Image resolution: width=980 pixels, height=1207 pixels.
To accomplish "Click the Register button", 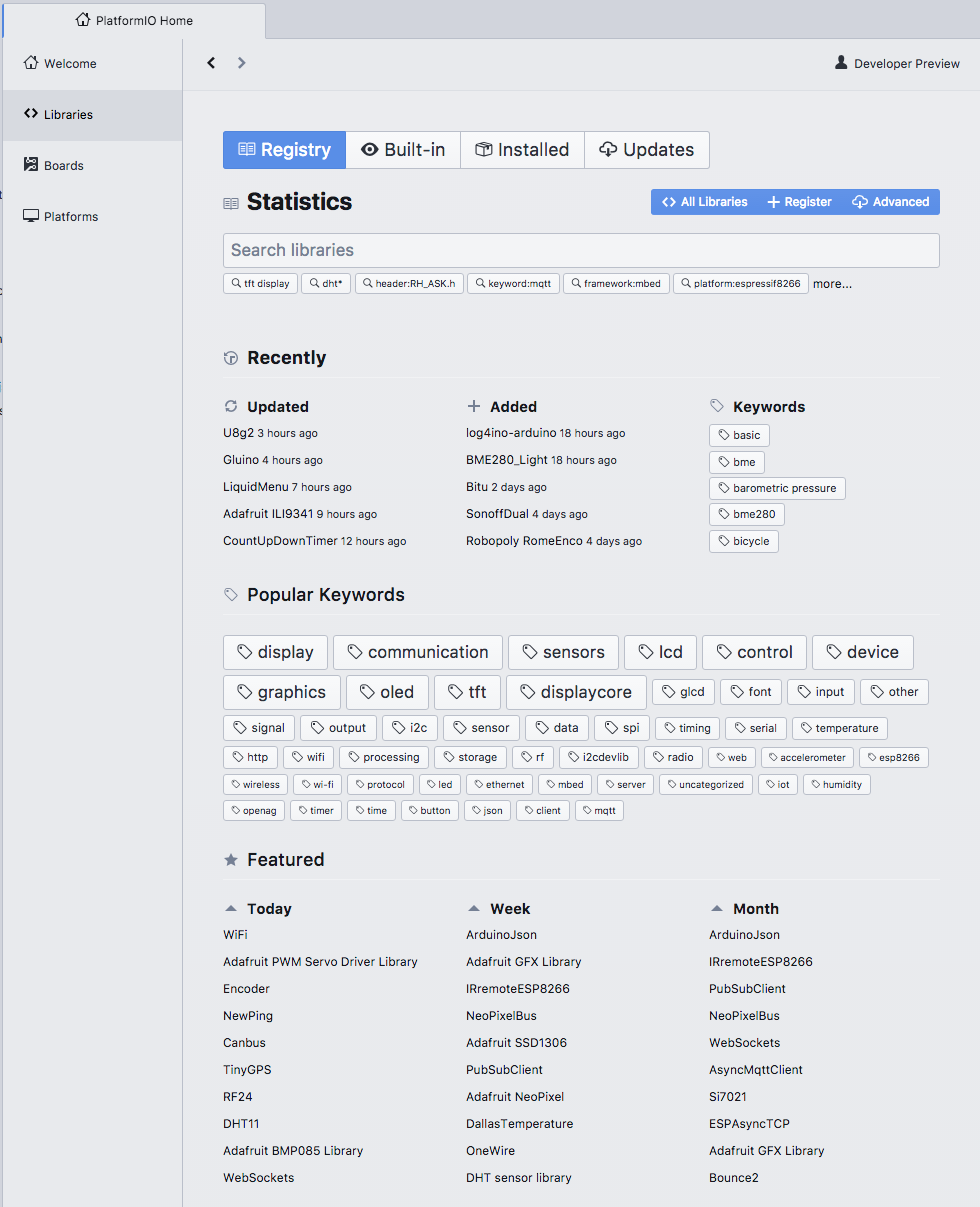I will pyautogui.click(x=799, y=202).
